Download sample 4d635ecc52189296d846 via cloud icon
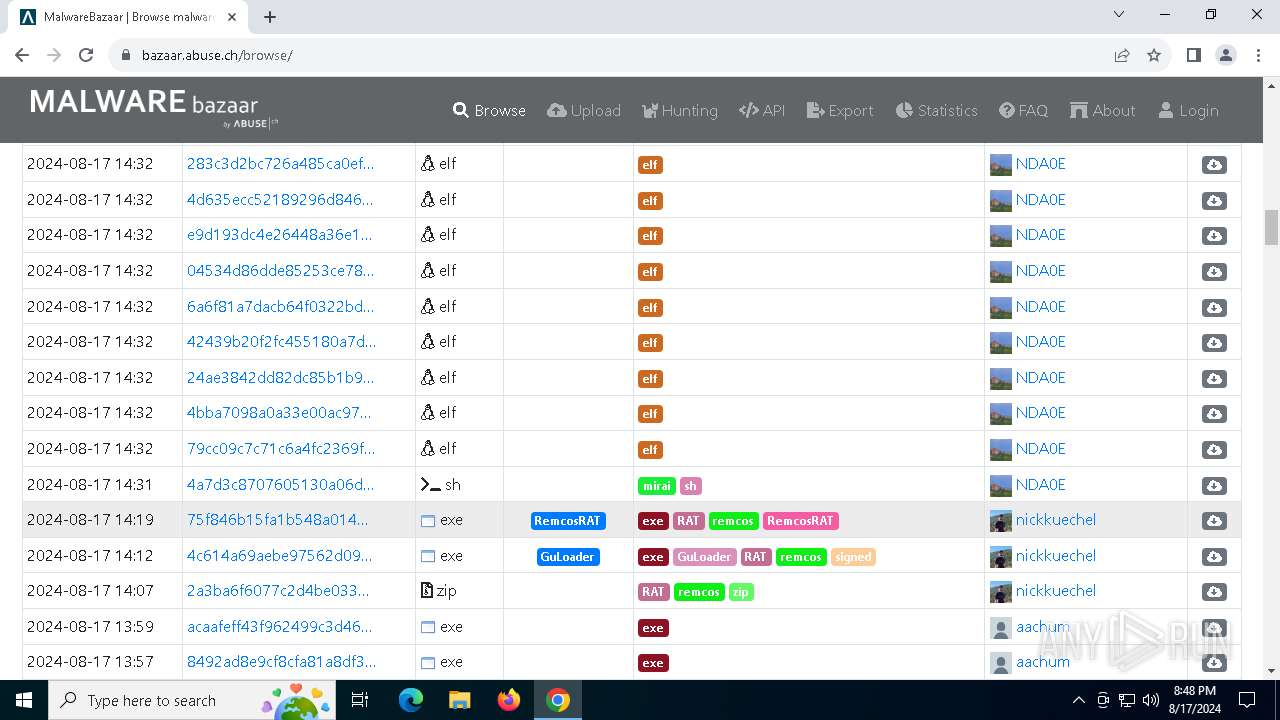 coord(1214,200)
